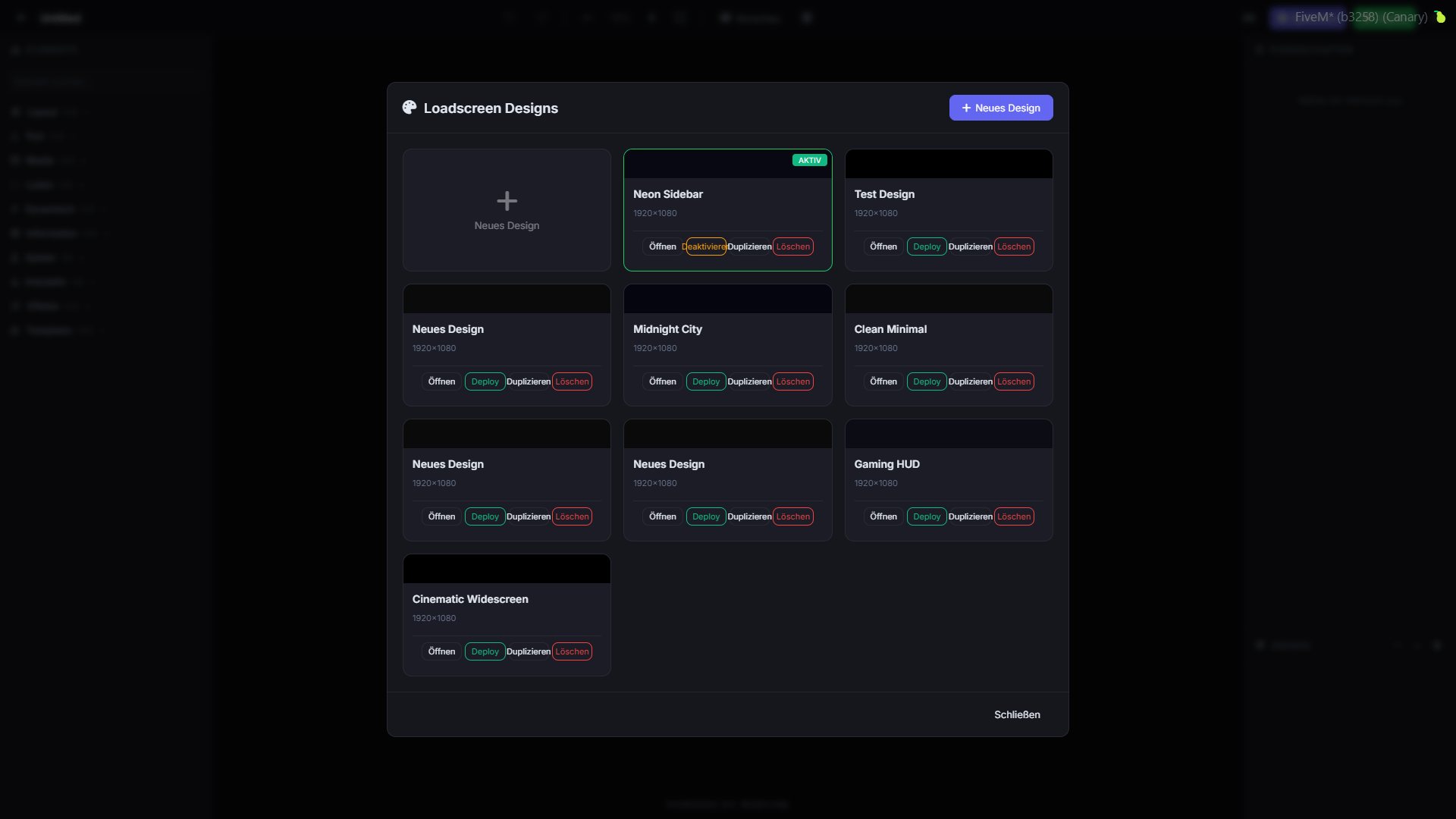Duplicate the Midnight City design

749,381
